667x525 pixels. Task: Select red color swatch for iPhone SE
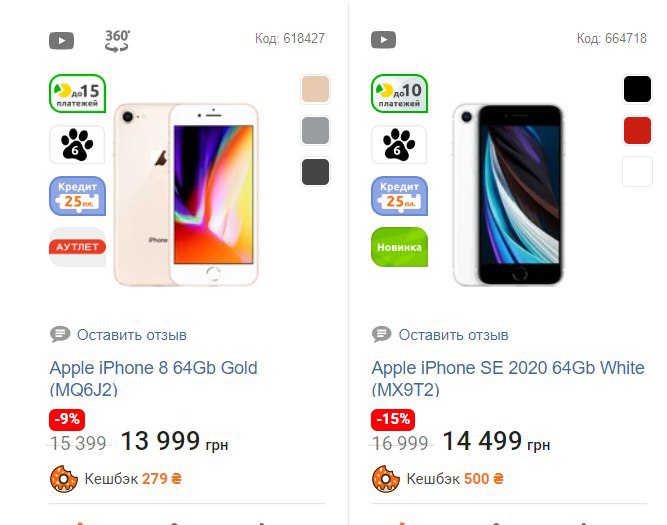(x=637, y=131)
